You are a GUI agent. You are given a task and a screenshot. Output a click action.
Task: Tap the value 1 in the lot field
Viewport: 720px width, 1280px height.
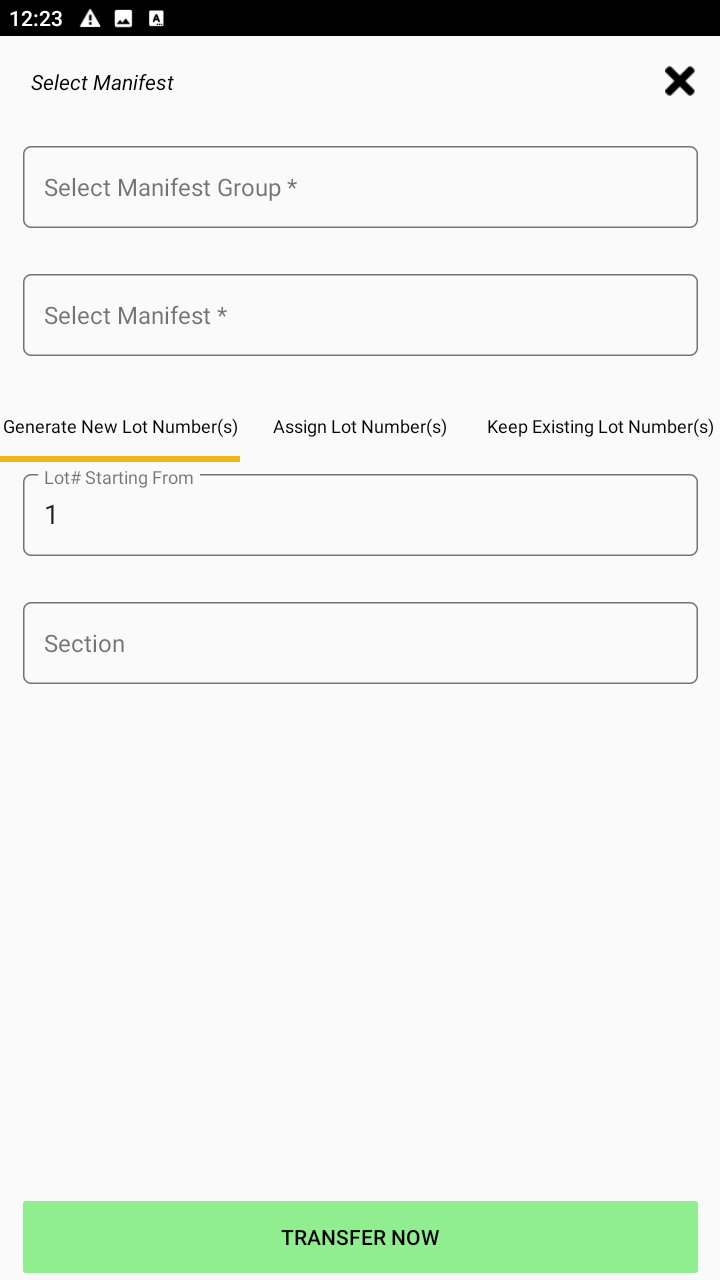(x=51, y=515)
